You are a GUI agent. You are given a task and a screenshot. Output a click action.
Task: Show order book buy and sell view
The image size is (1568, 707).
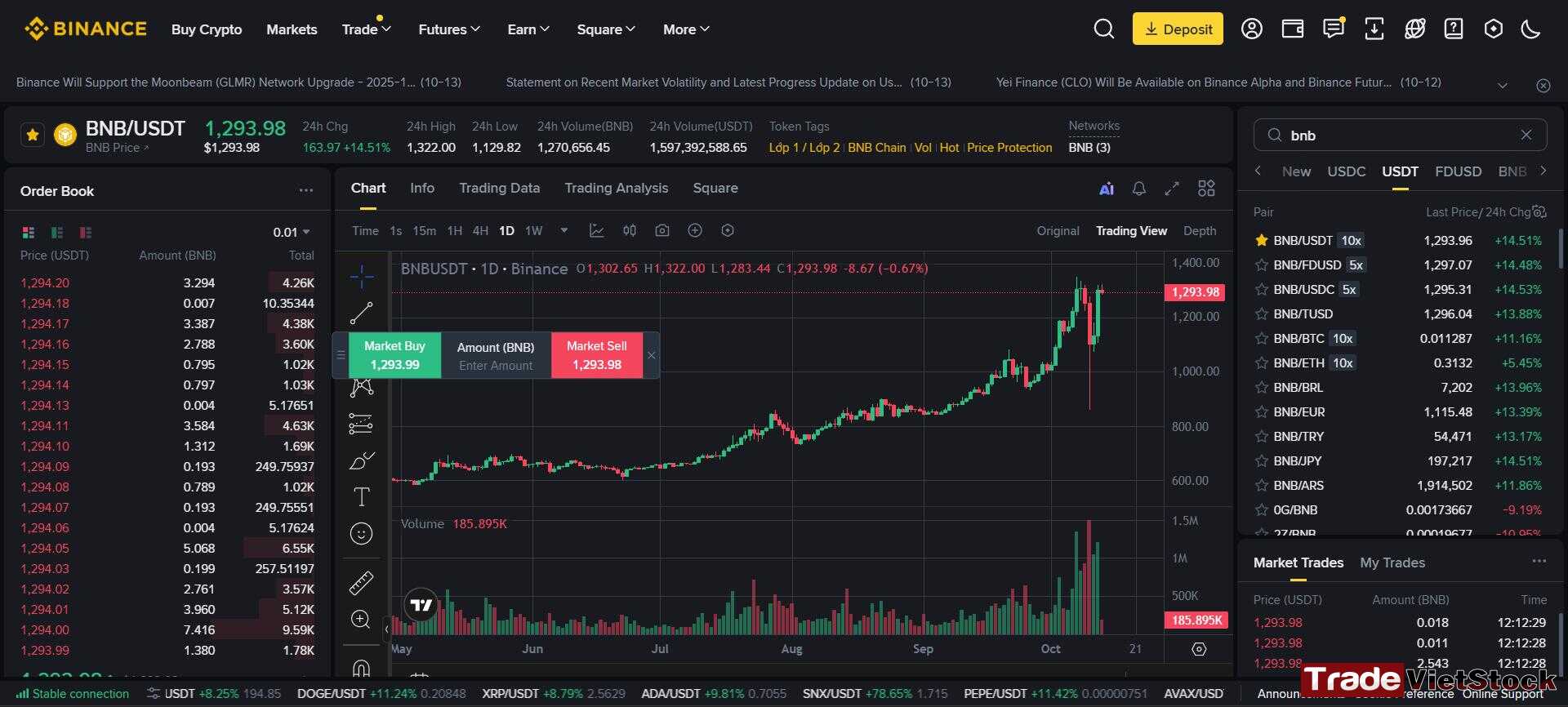click(29, 233)
